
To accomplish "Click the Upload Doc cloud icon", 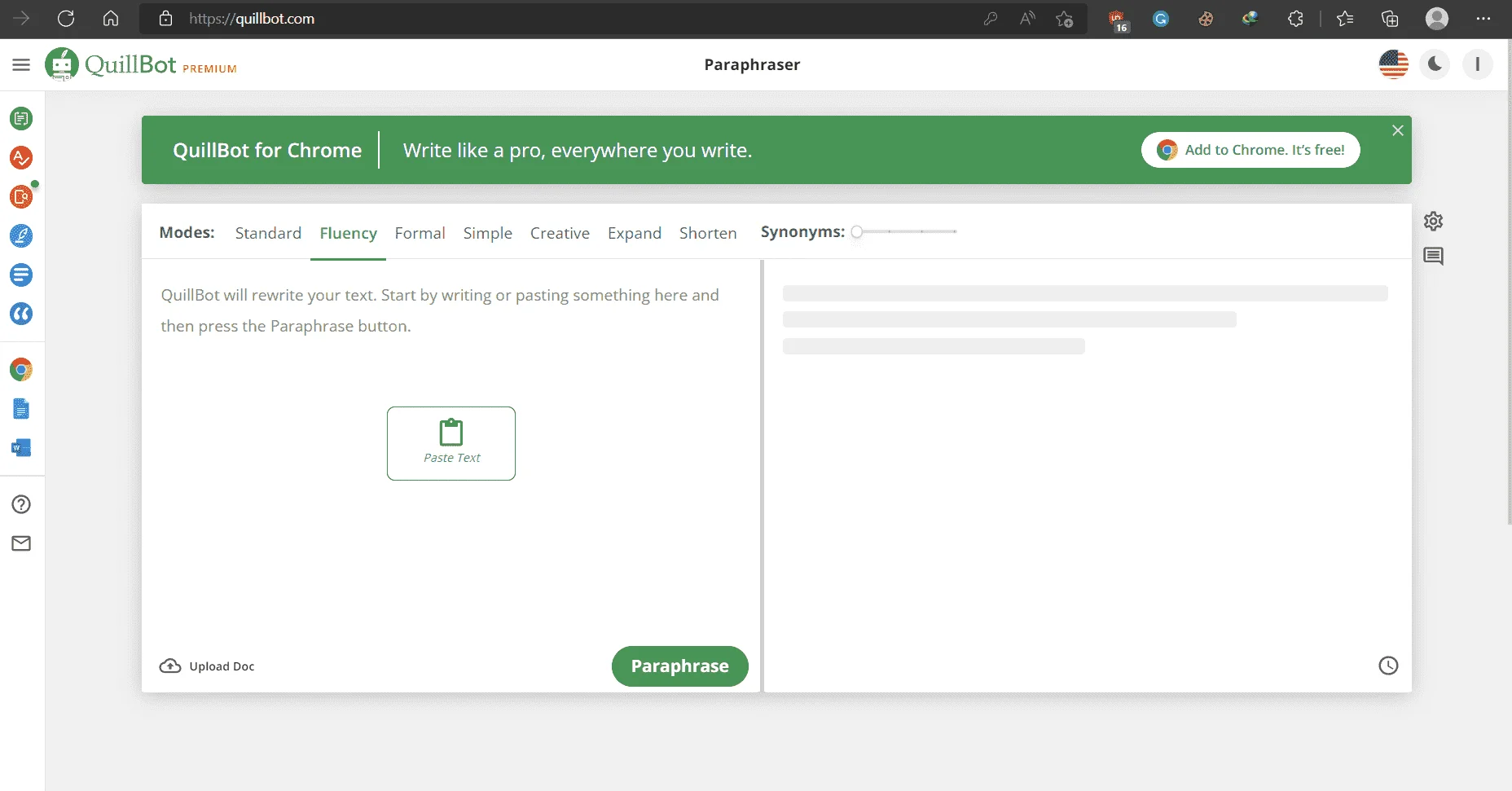I will tap(170, 666).
